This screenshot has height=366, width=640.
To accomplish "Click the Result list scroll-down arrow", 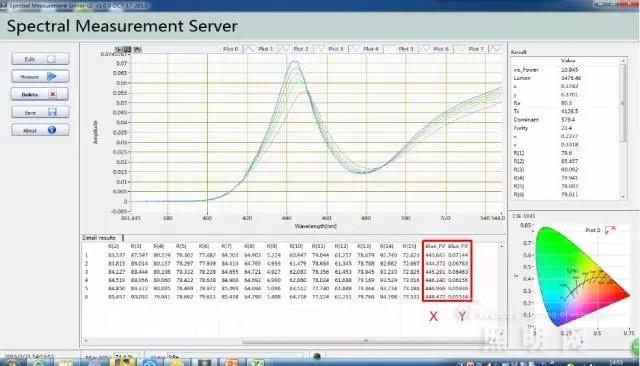I will 623,197.
